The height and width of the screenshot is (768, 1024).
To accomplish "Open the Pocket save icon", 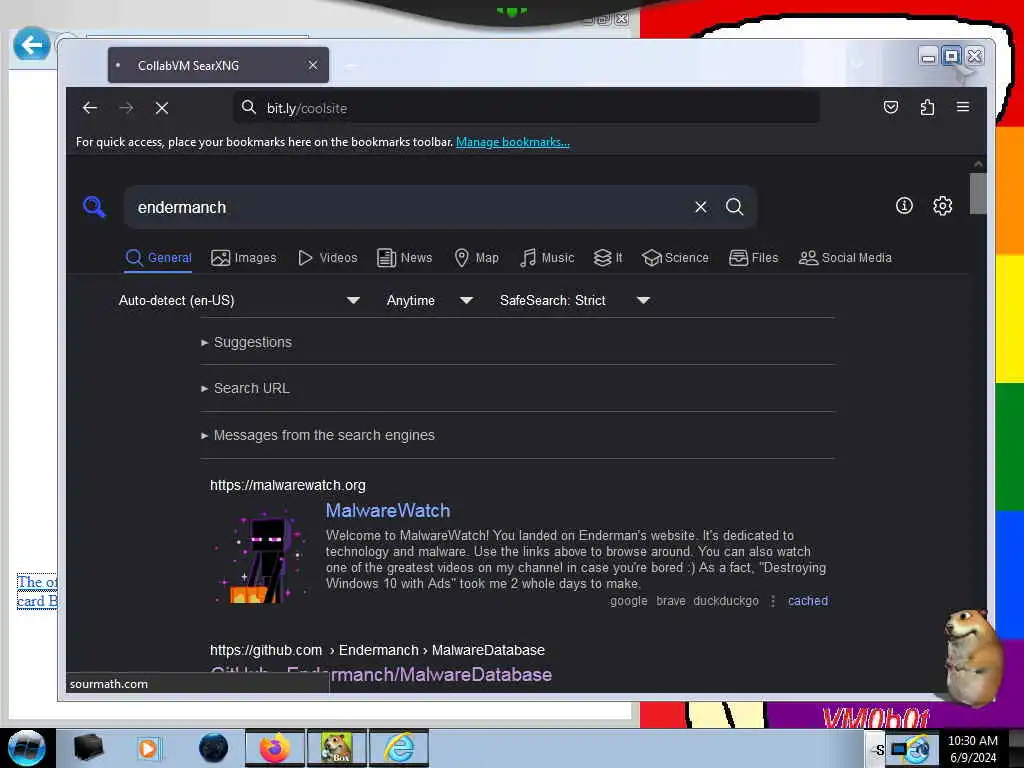I will [891, 107].
